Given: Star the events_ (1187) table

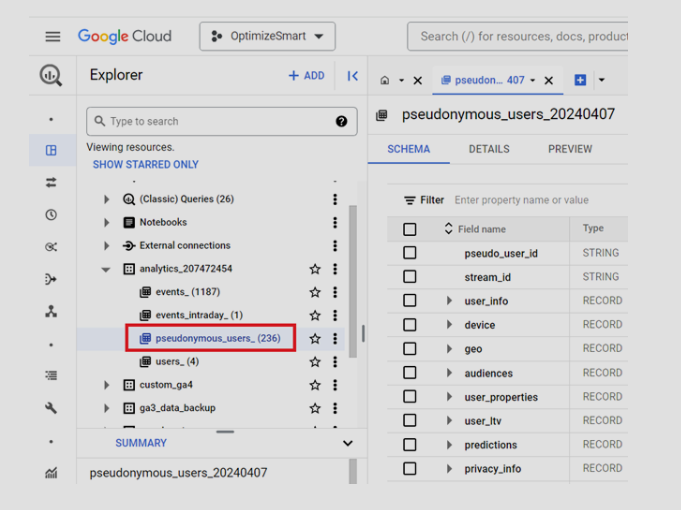Looking at the screenshot, I should 315,292.
